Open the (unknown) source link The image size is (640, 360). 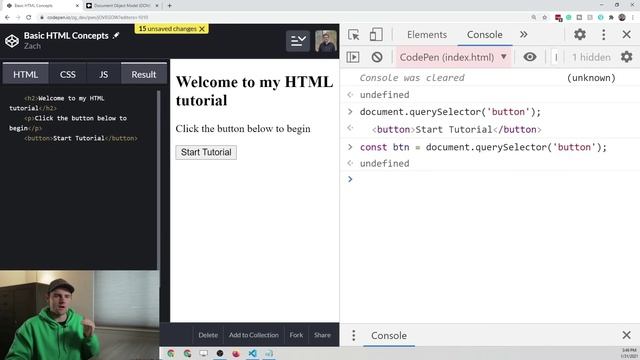point(591,78)
